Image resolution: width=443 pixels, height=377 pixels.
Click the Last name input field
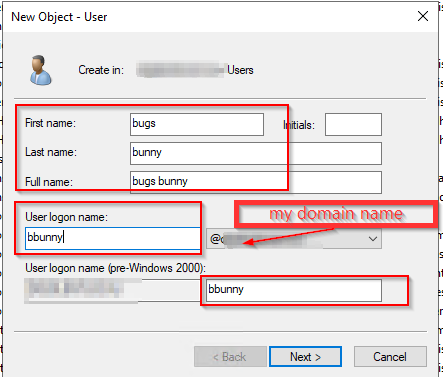click(x=256, y=153)
